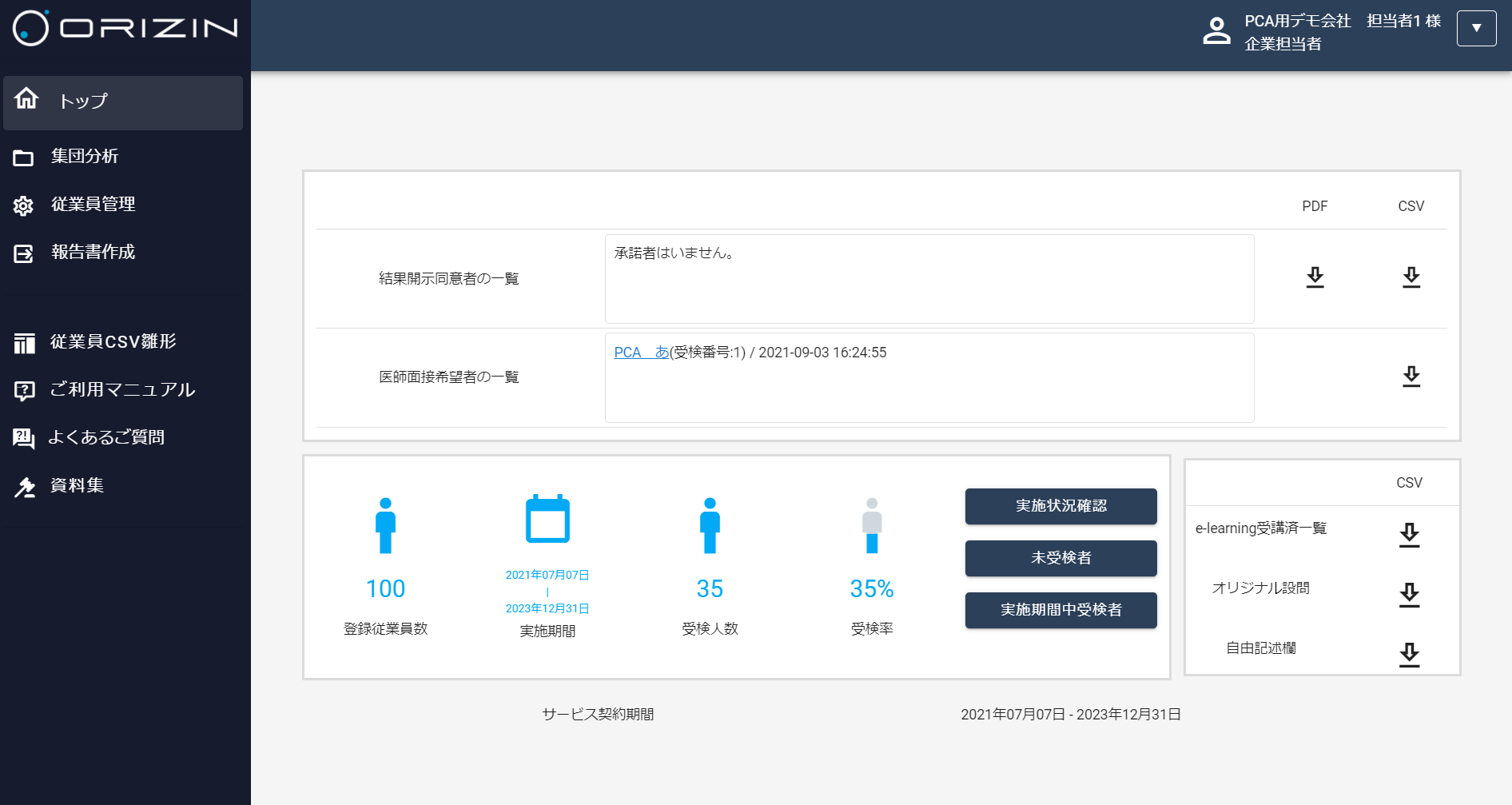This screenshot has width=1512, height=805.
Task: Download 自由記述欄 CSV file
Action: pos(1409,654)
